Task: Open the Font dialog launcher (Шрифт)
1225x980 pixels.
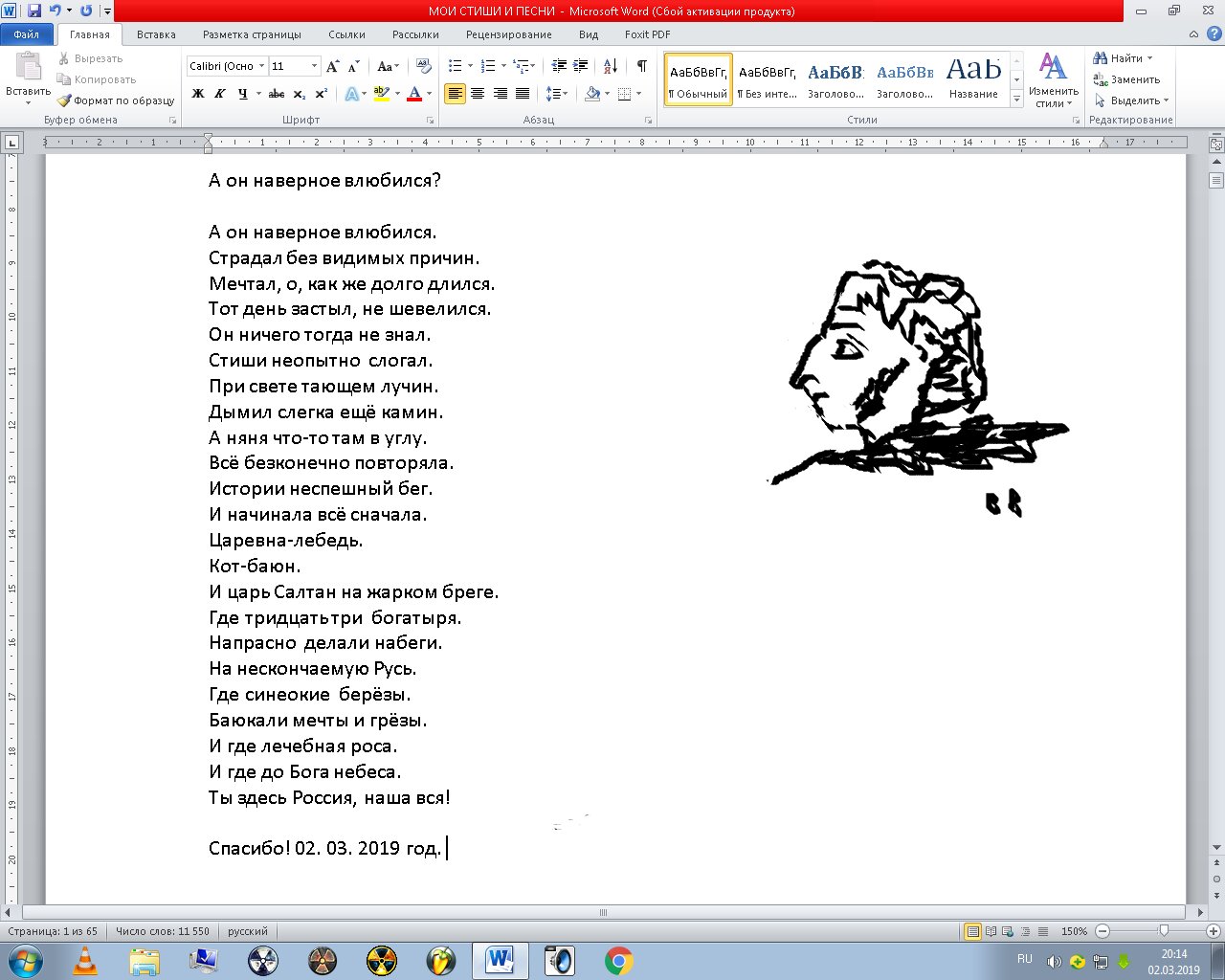Action: (430, 121)
